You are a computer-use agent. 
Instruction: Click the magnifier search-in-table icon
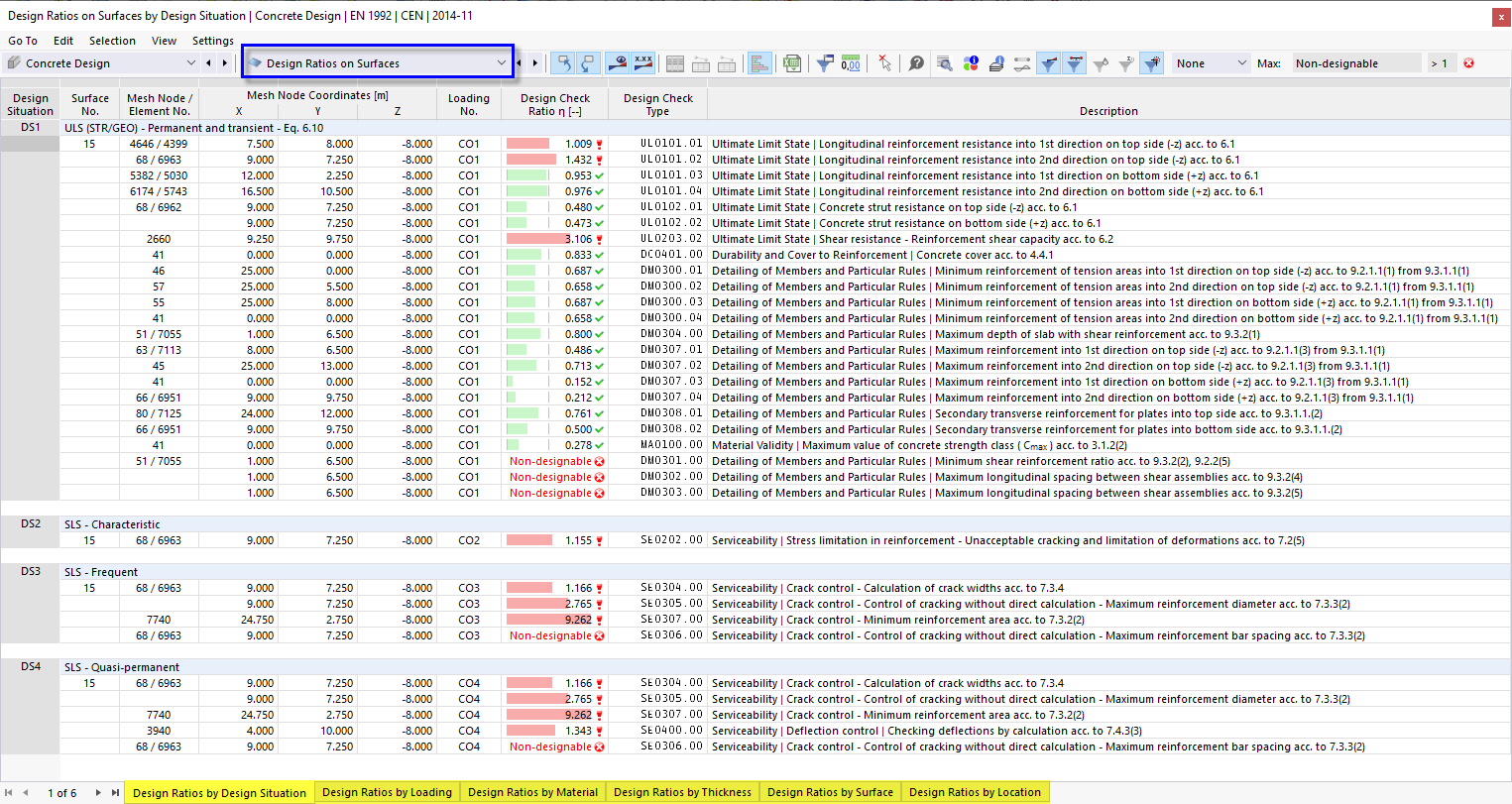[945, 63]
